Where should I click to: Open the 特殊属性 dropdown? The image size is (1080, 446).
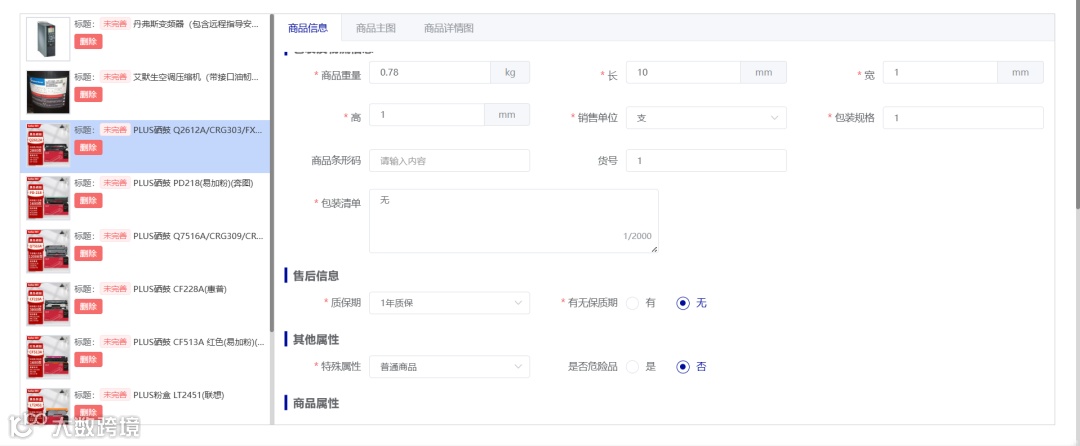450,367
